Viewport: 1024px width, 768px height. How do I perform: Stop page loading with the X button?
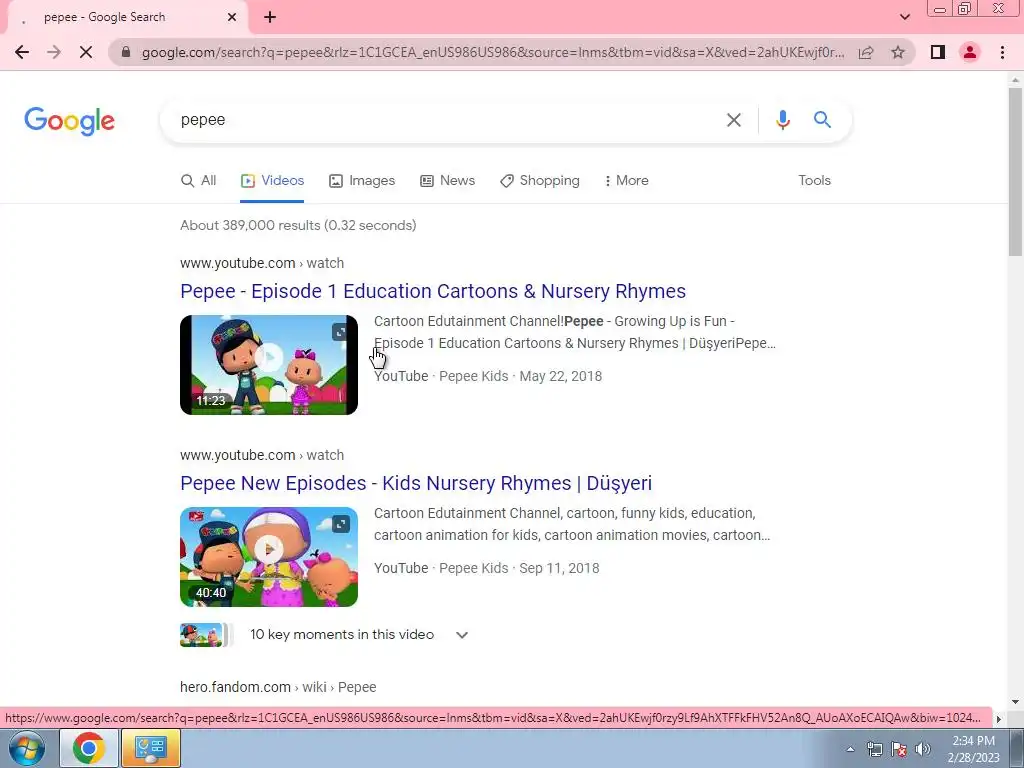86,52
